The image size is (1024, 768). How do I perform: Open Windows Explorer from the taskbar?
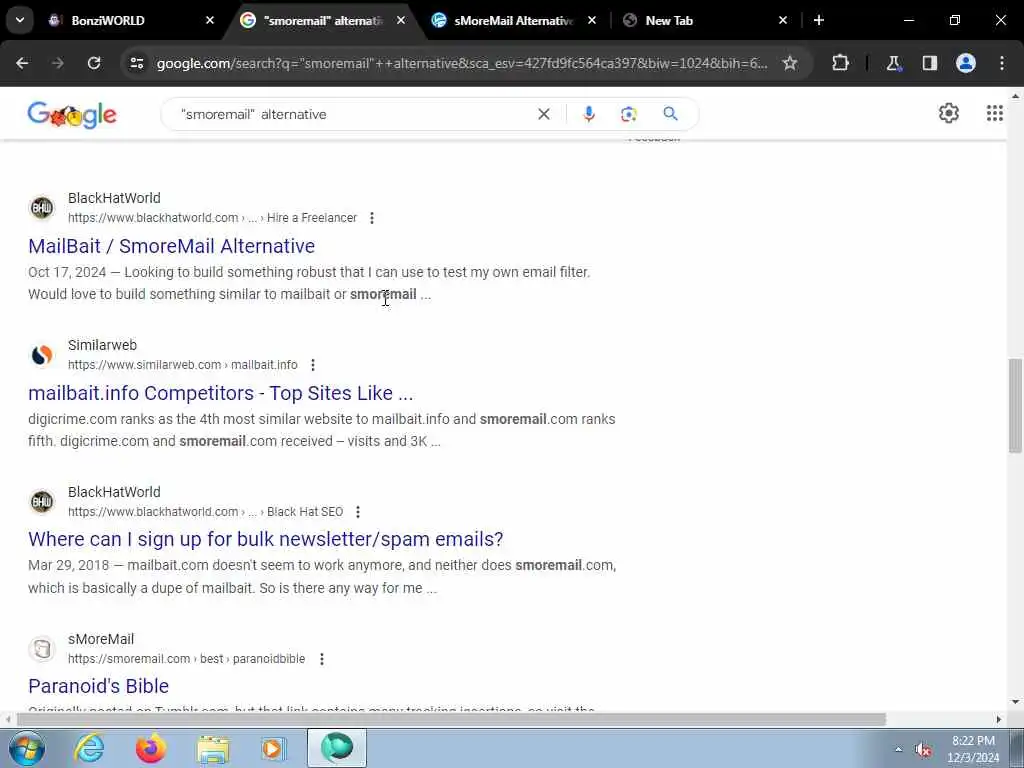click(213, 748)
